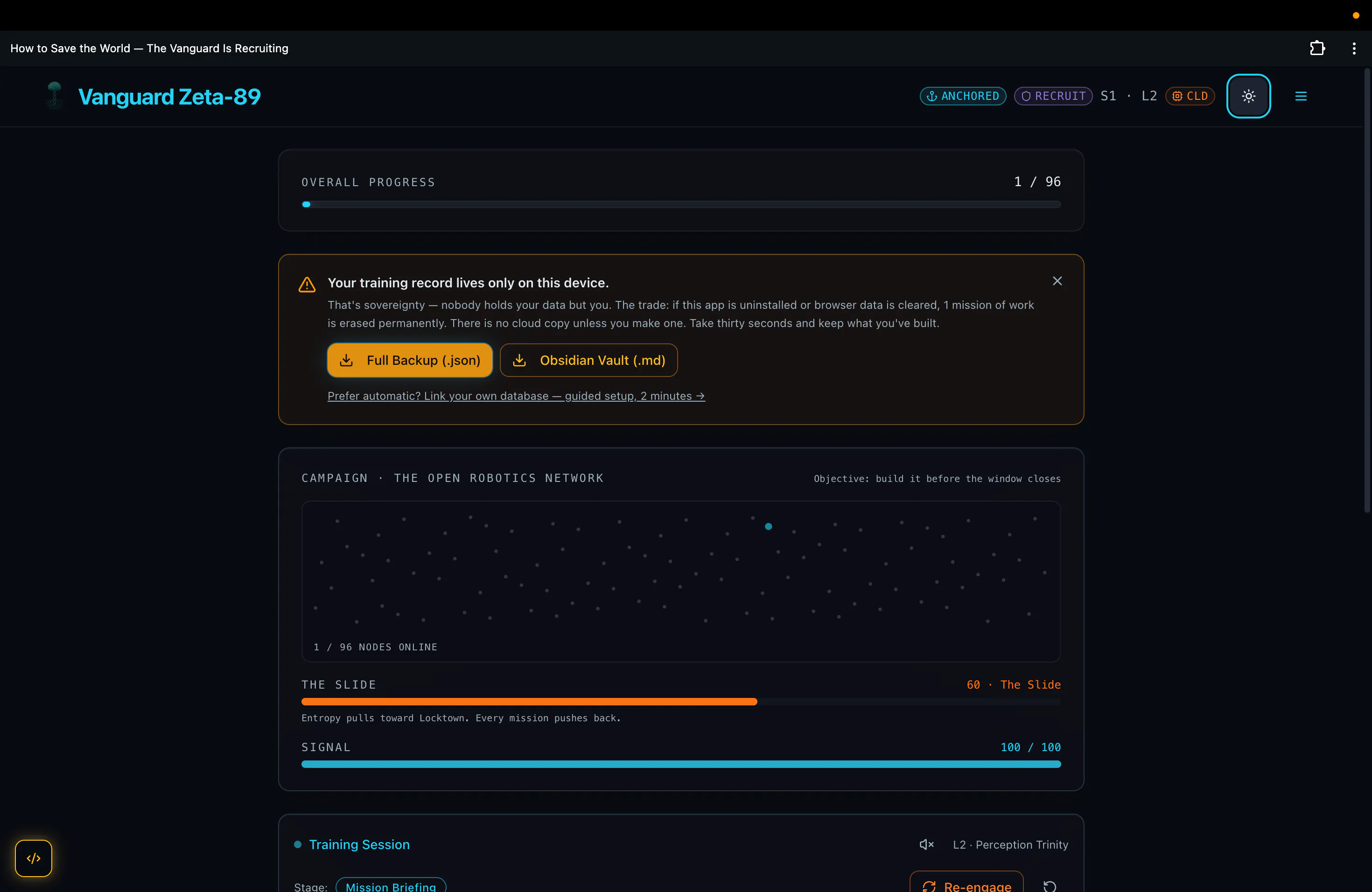The image size is (1372, 892).
Task: Click The Slide orange progress bar
Action: pos(681,702)
